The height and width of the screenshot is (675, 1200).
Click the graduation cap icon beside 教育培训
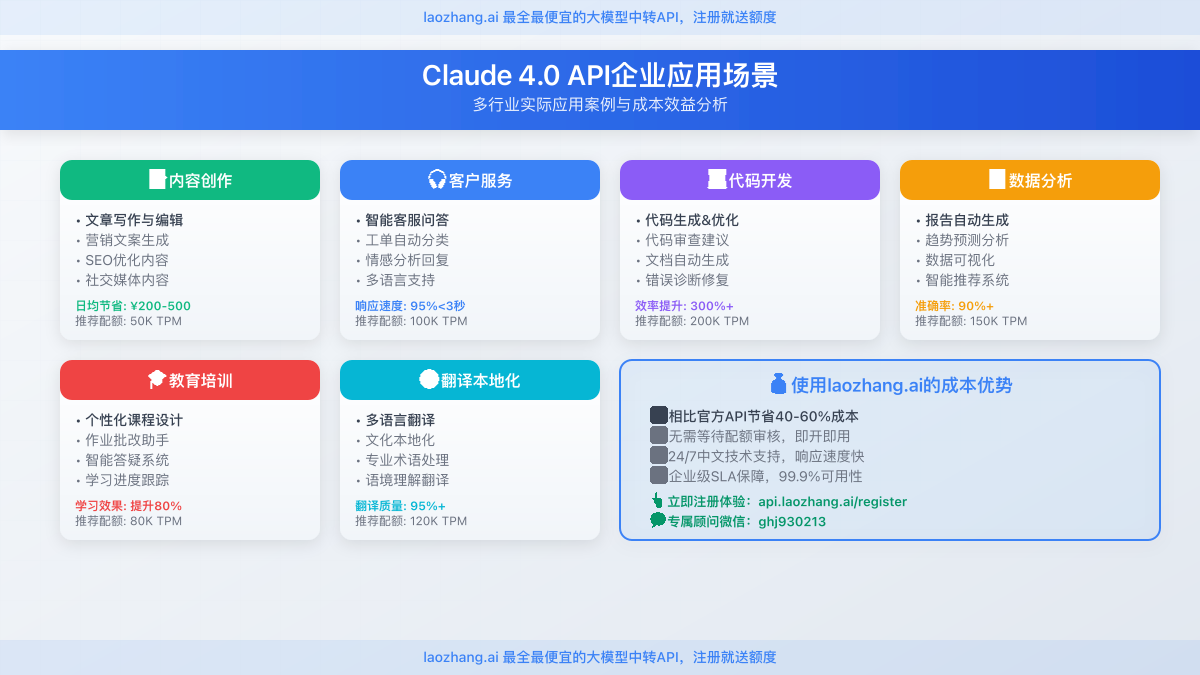(x=157, y=380)
